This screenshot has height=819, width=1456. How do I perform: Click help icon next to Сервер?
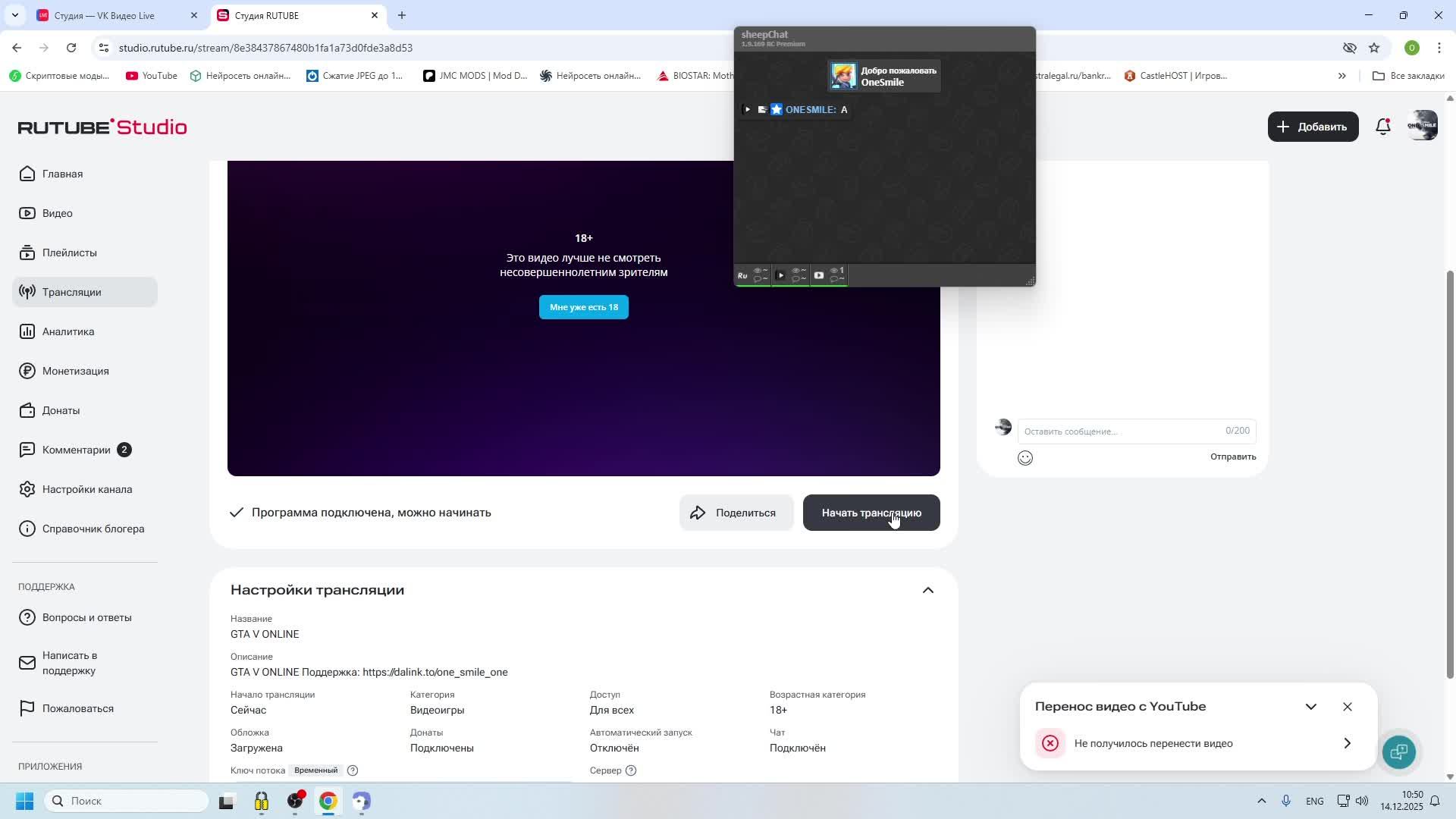pyautogui.click(x=631, y=770)
